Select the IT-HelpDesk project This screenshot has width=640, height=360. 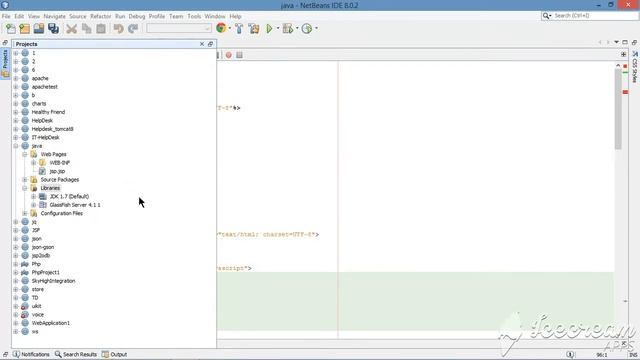[45, 137]
